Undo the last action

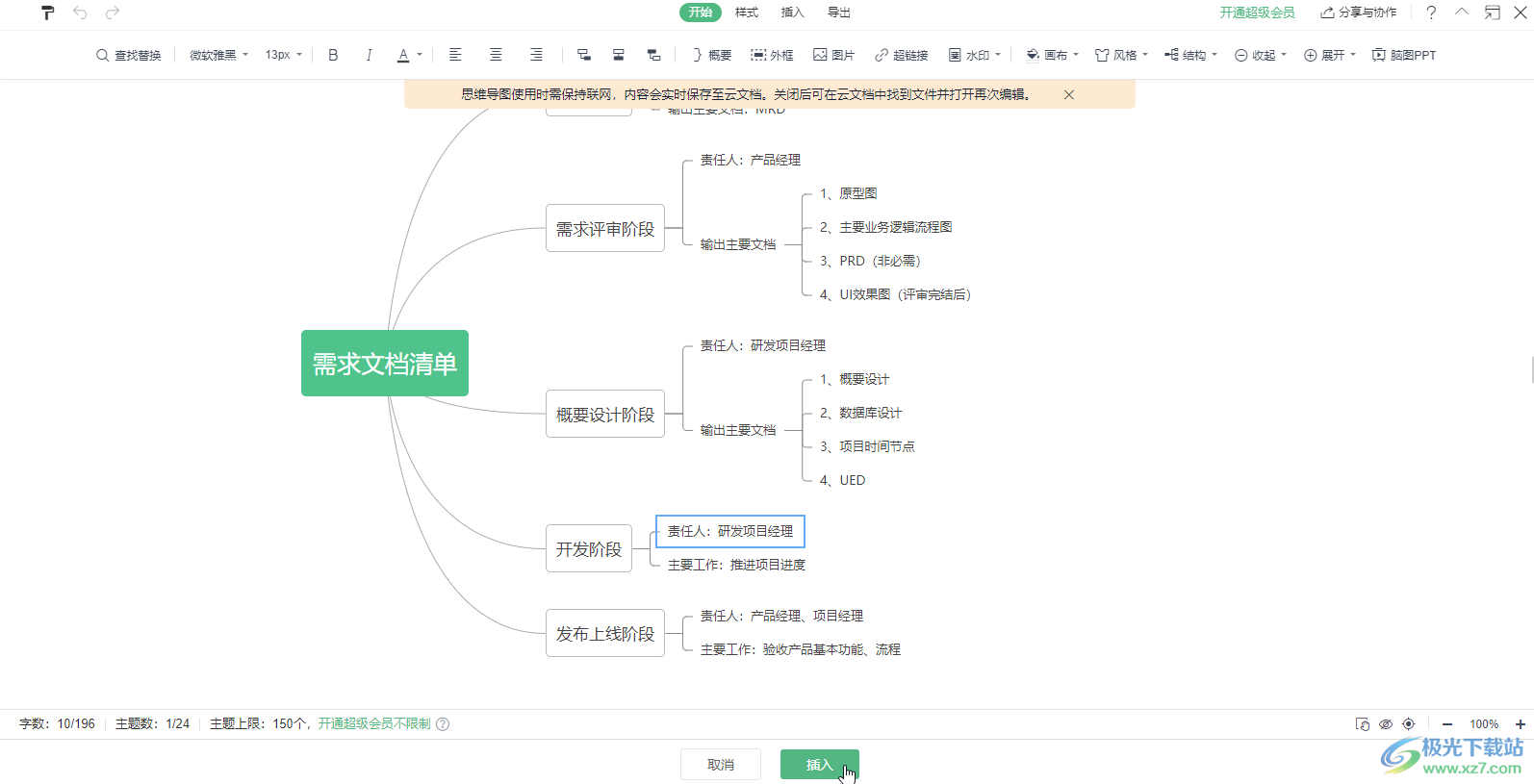pos(80,13)
